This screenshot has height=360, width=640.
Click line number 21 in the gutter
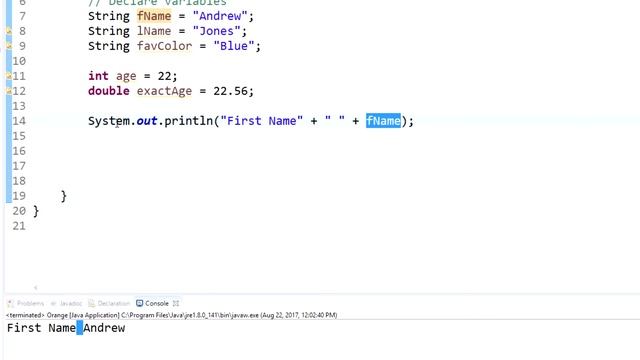tap(19, 226)
